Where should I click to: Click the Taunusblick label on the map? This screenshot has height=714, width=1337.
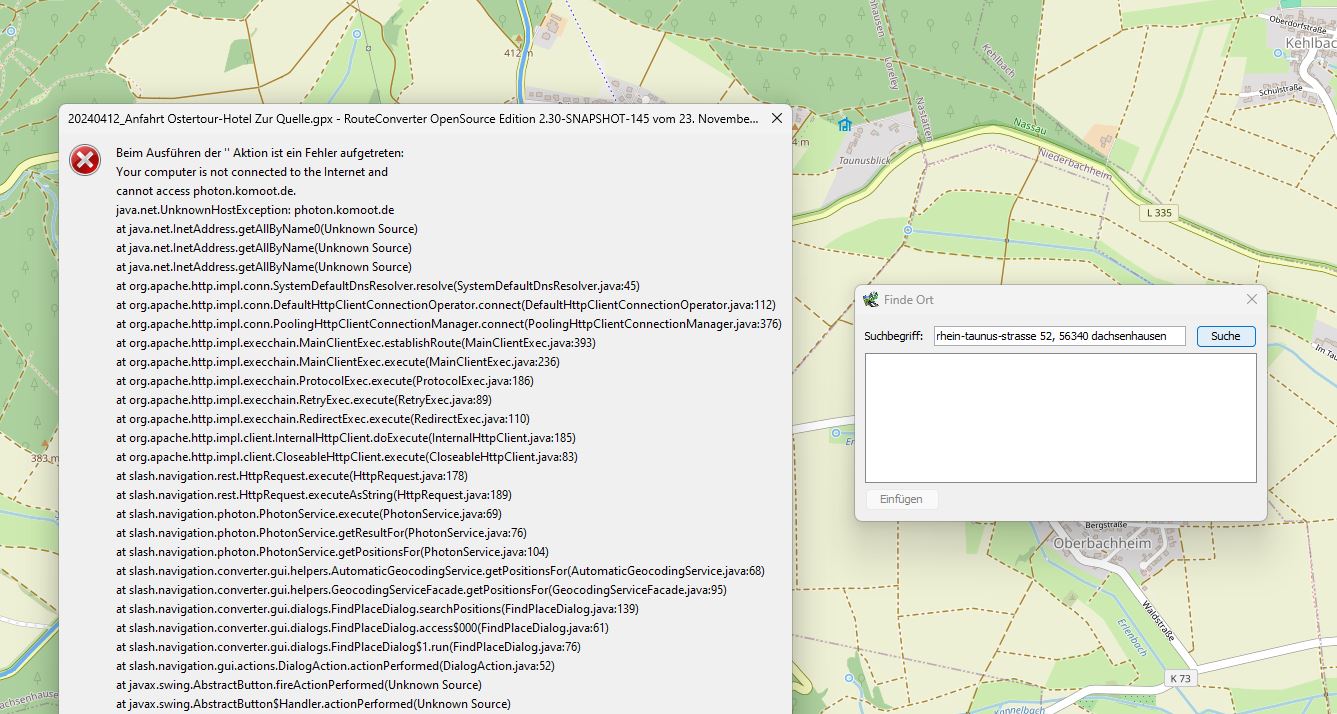[864, 160]
